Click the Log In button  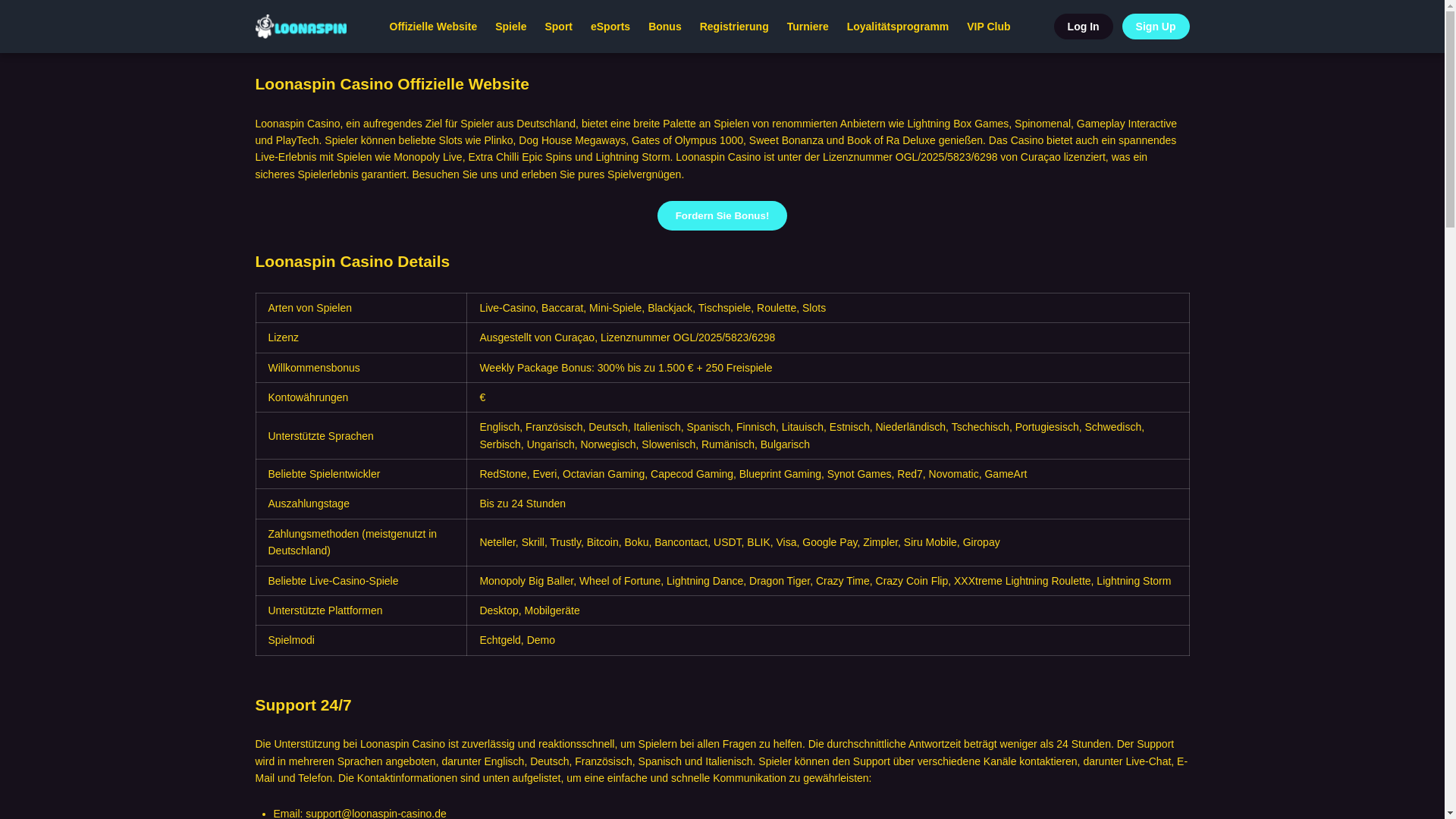point(1083,27)
